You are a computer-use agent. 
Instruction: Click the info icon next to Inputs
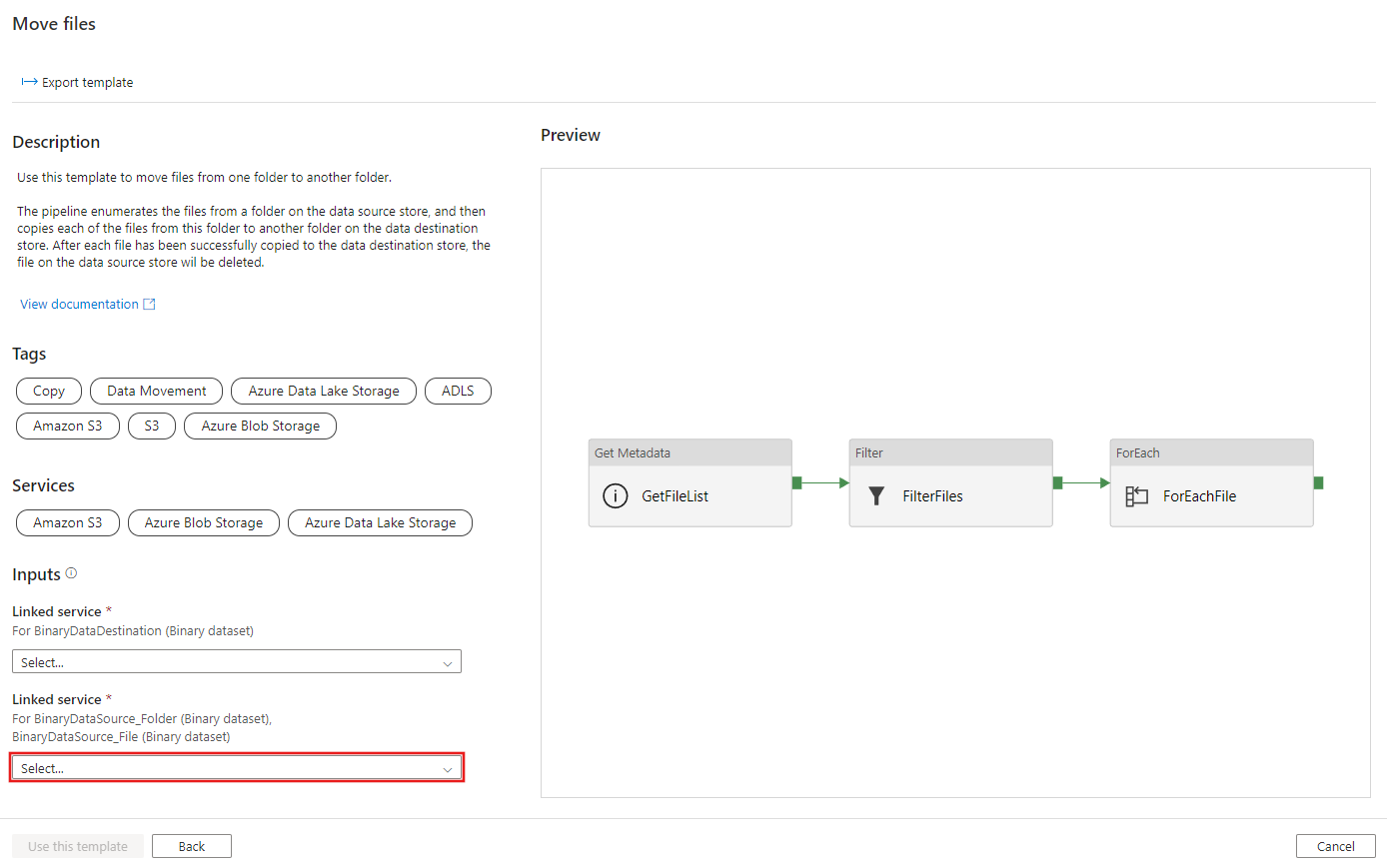point(71,573)
